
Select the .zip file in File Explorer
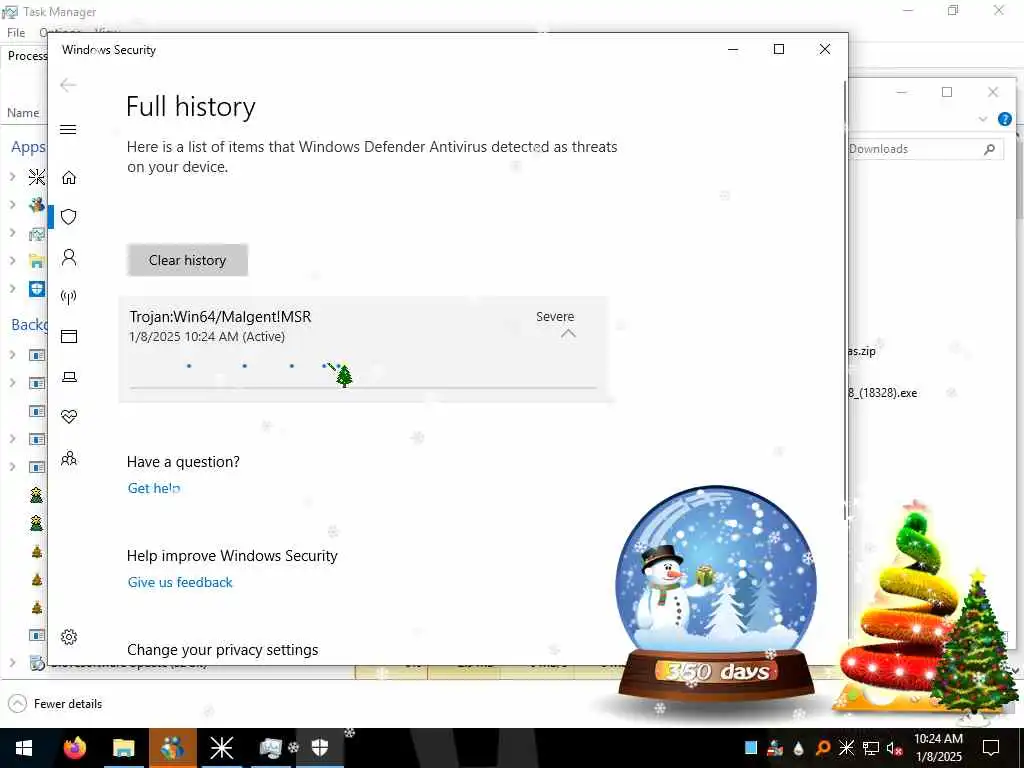pyautogui.click(x=862, y=351)
